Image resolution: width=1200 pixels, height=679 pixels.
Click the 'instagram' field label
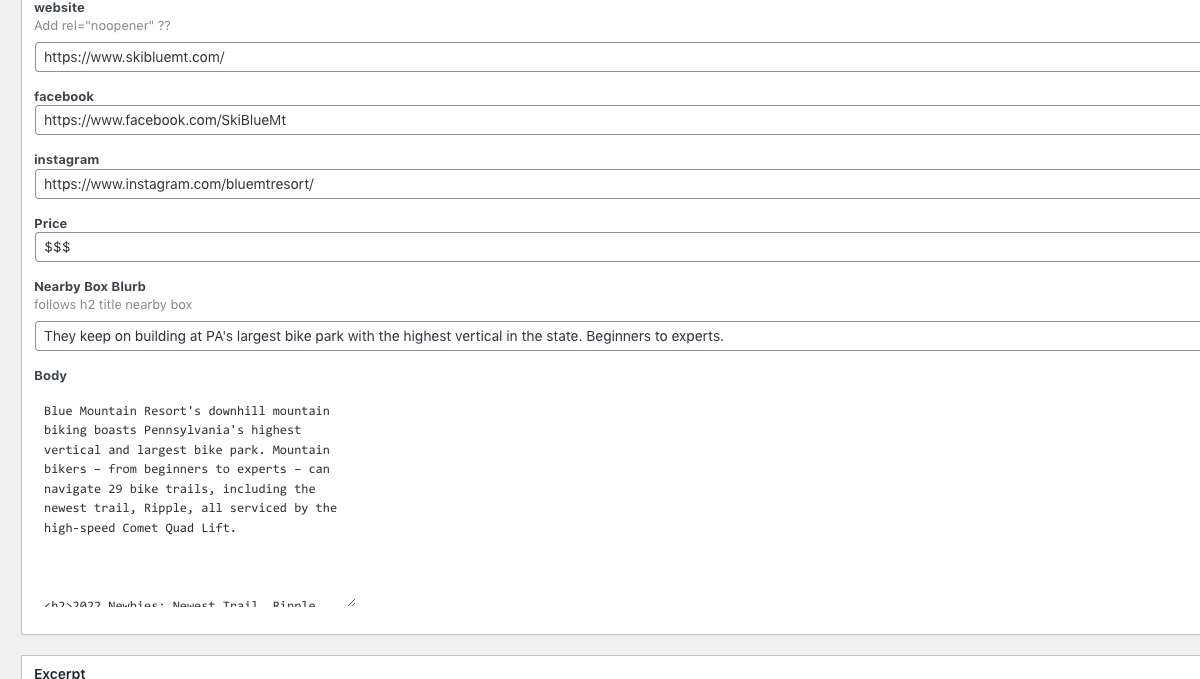point(66,160)
